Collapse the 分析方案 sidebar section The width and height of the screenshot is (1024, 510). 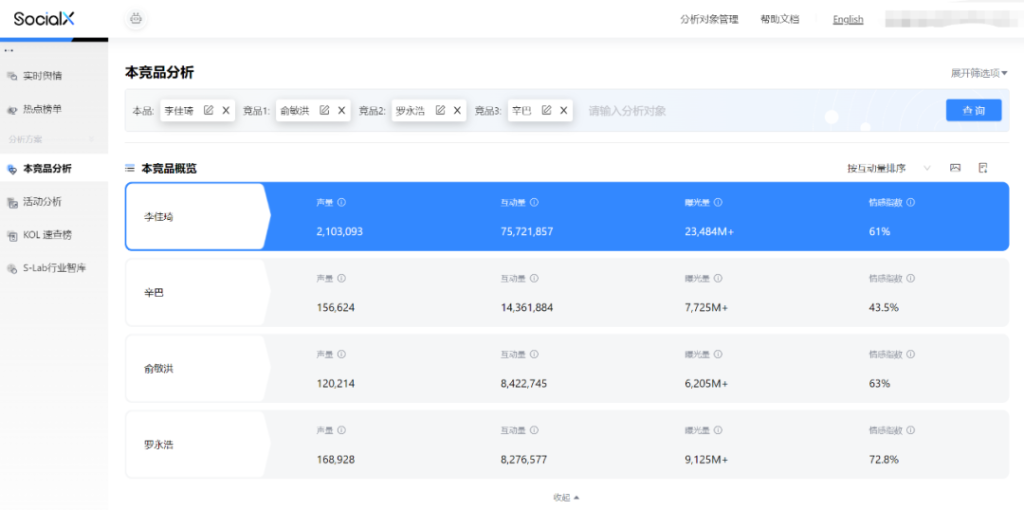coord(91,139)
